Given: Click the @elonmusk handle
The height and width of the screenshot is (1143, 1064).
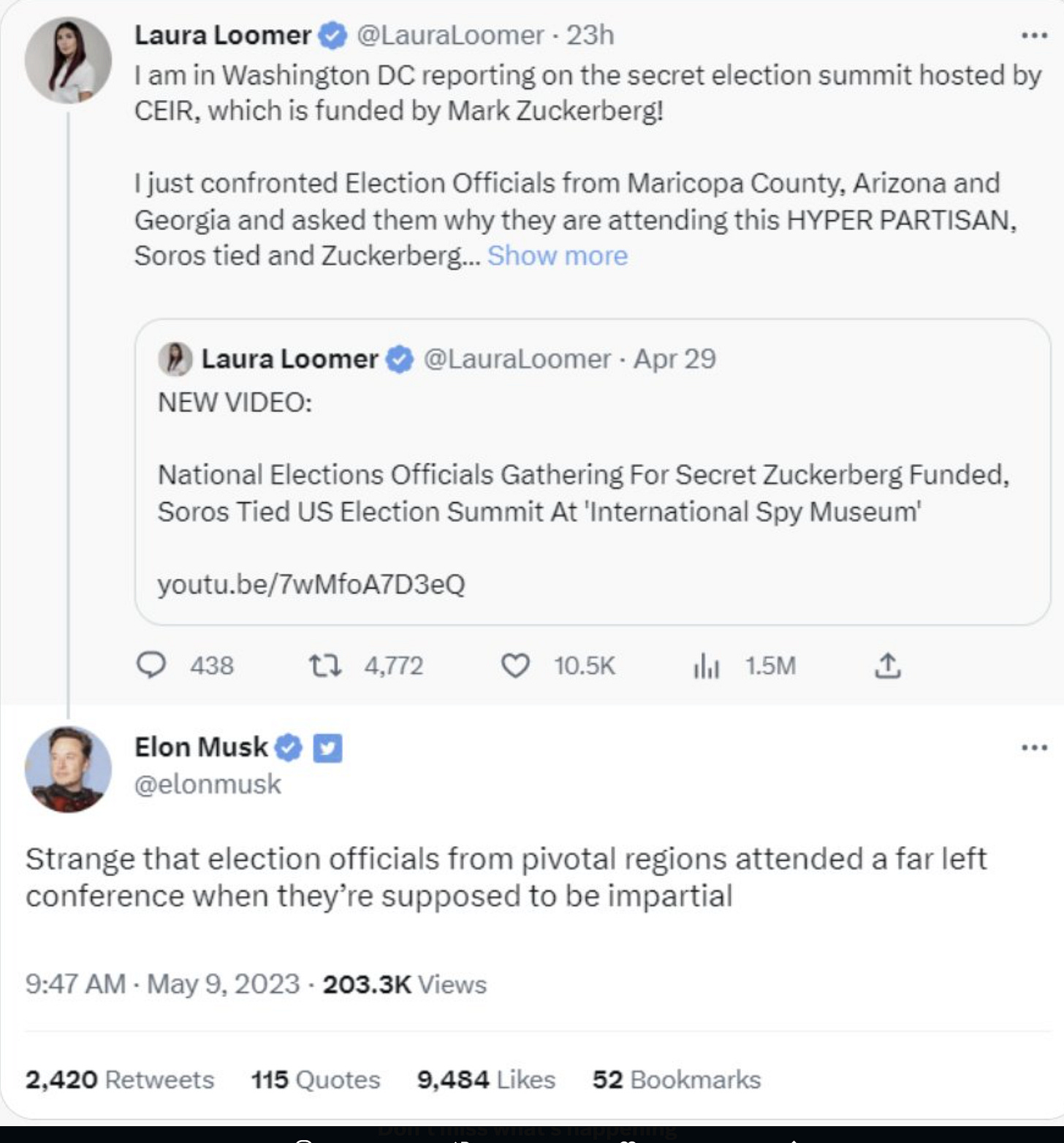Looking at the screenshot, I should pyautogui.click(x=208, y=784).
